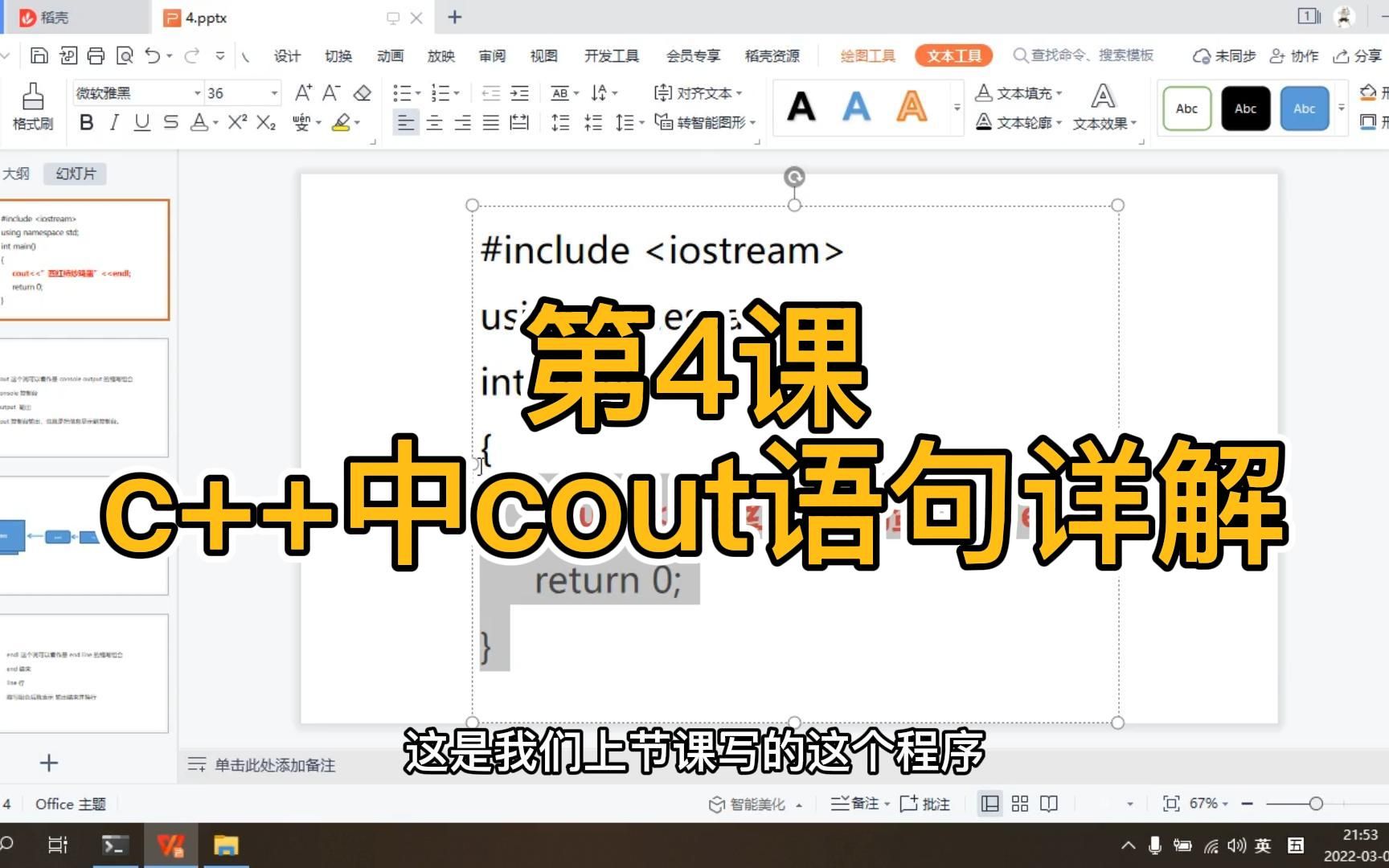This screenshot has height=868, width=1389.
Task: Increase paragraph spacing icon
Action: [560, 122]
